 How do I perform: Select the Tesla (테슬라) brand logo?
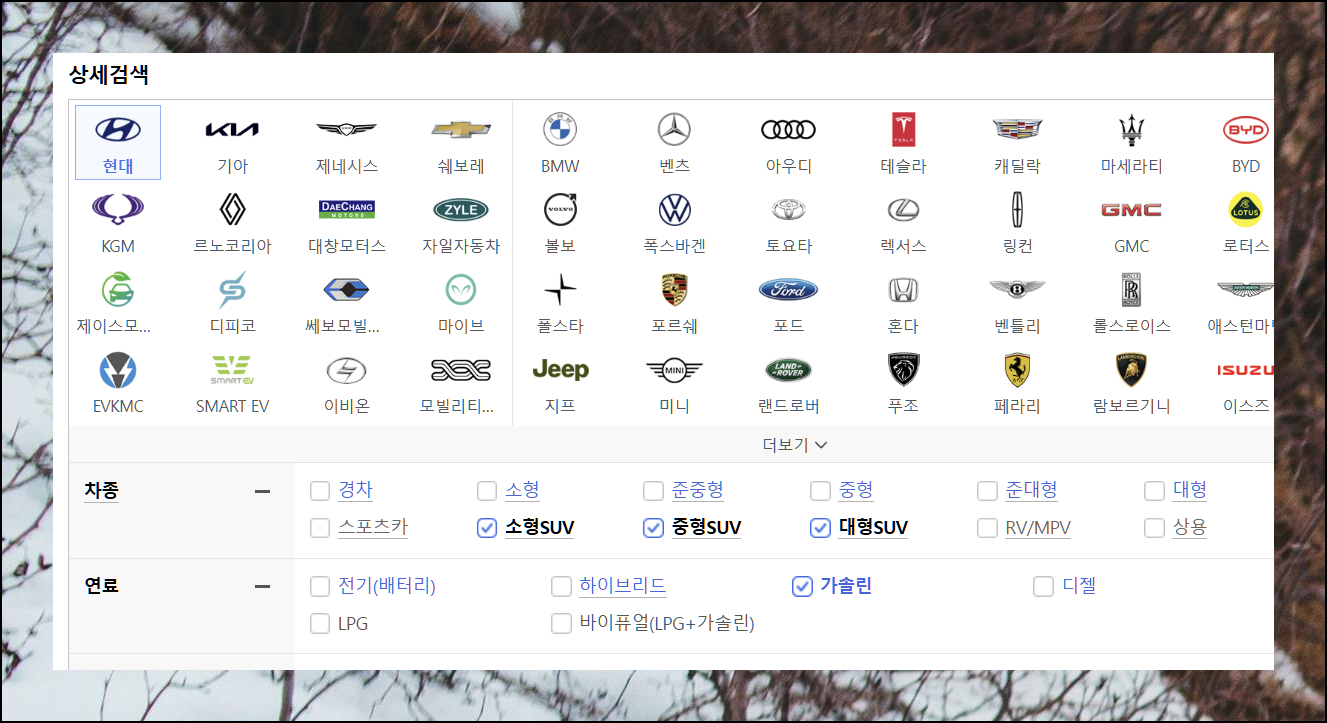point(903,129)
